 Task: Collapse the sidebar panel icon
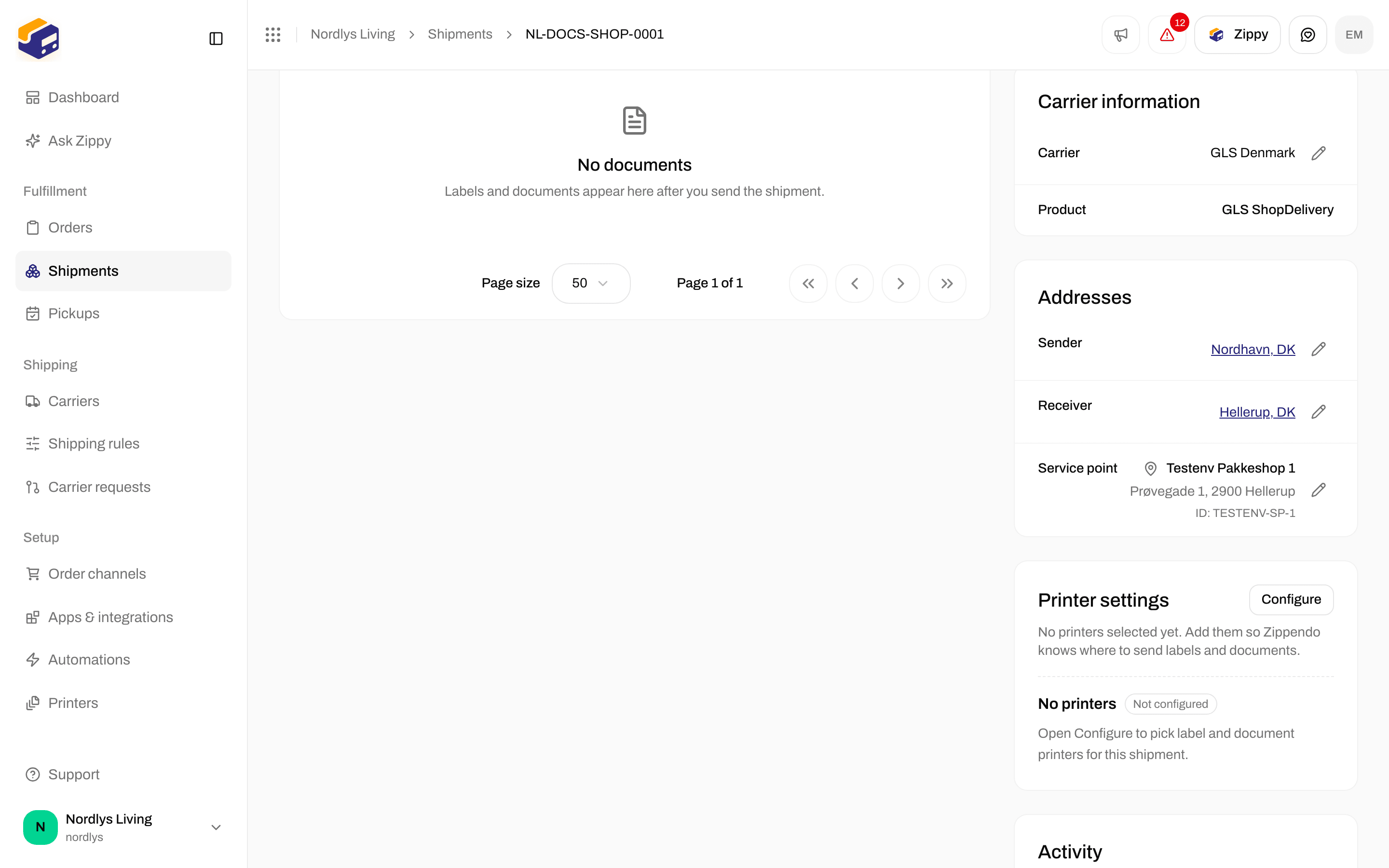point(216,39)
